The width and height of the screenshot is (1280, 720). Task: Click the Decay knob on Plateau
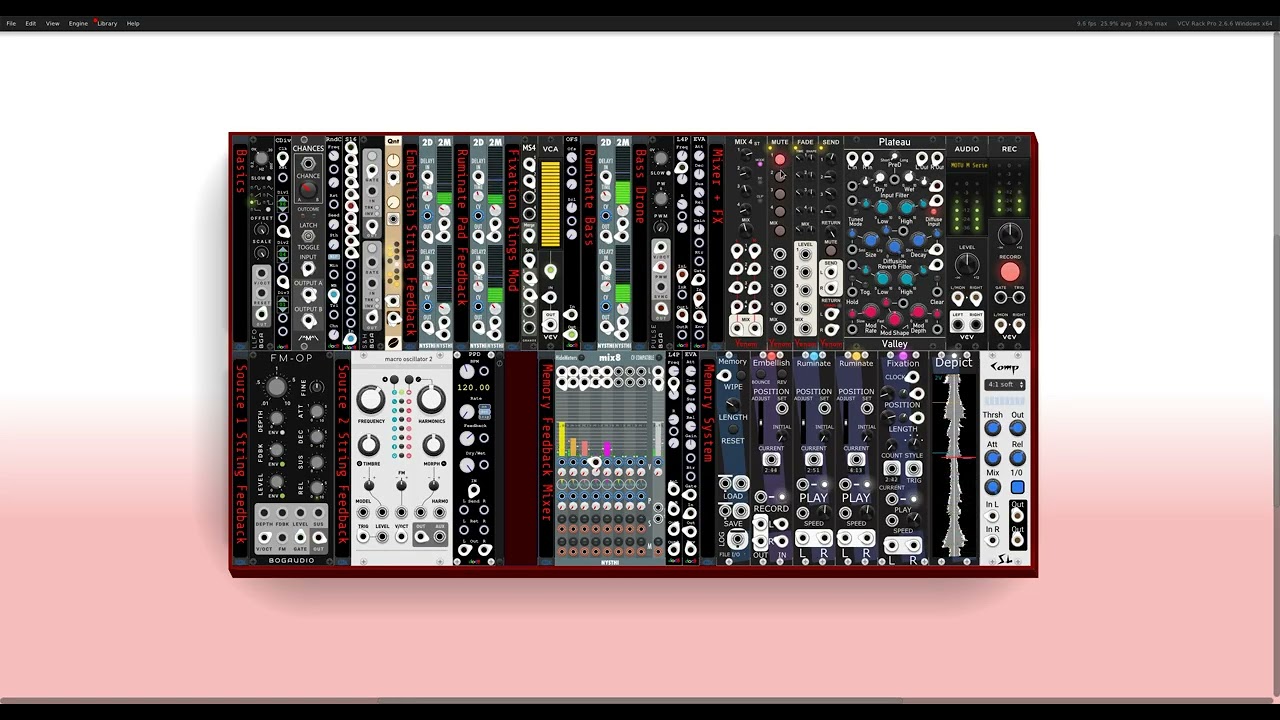pyautogui.click(x=918, y=240)
